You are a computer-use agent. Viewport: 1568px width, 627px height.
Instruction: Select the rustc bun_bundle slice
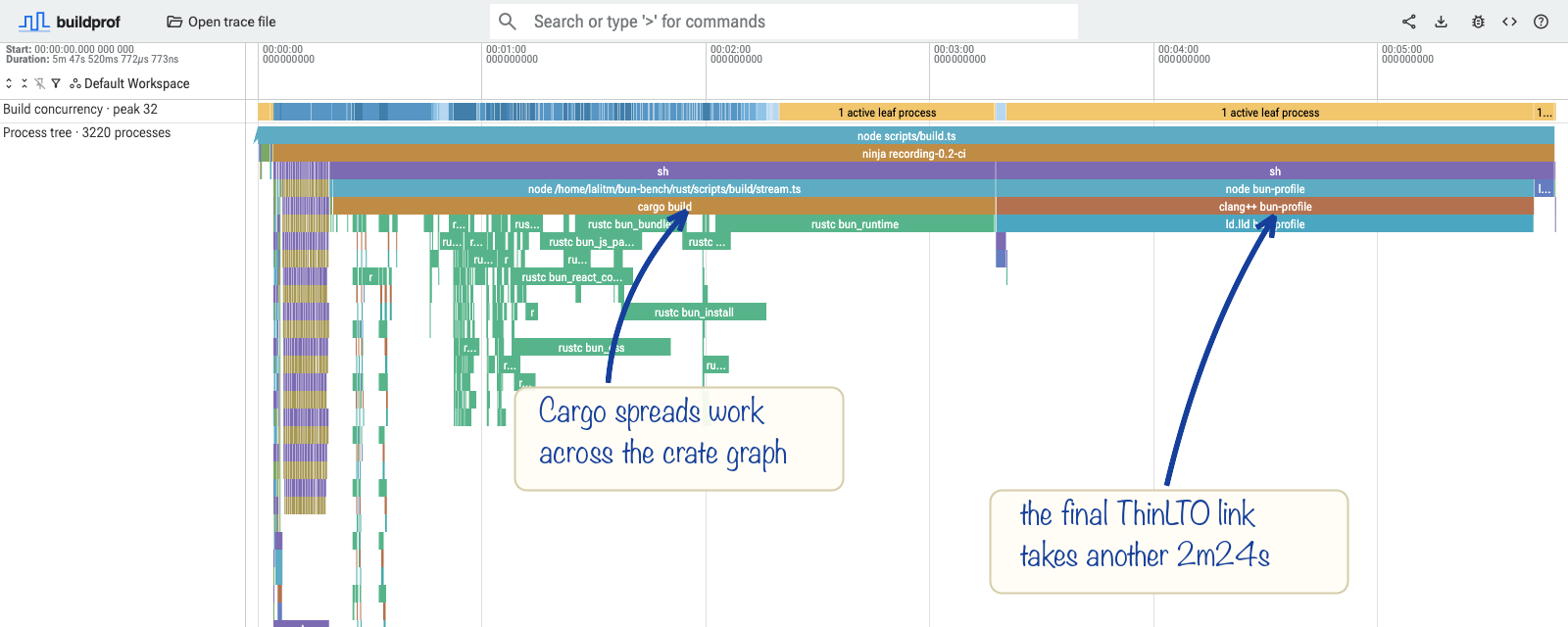(629, 224)
